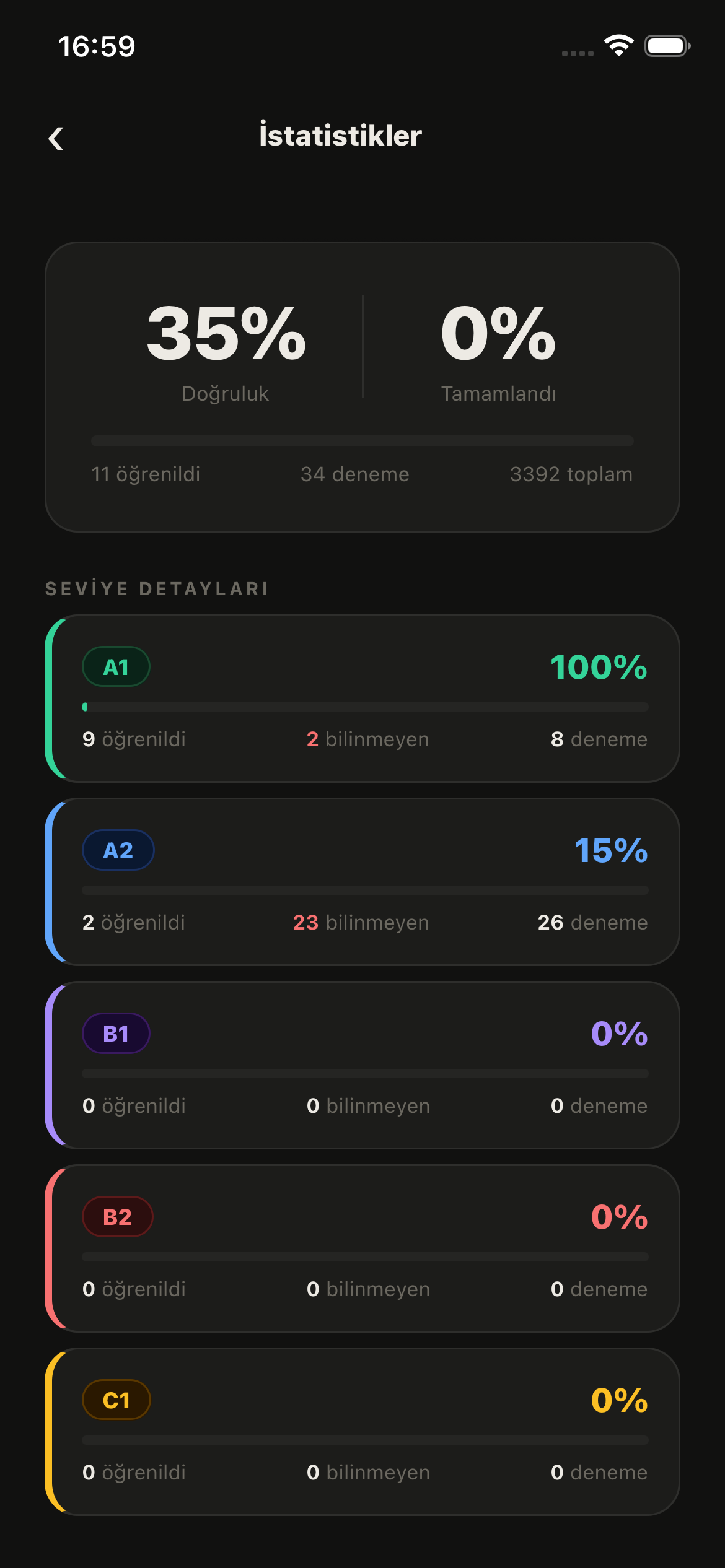Tap the Wi-Fi icon in the status bar
Screen dimensions: 725x1568
618,45
